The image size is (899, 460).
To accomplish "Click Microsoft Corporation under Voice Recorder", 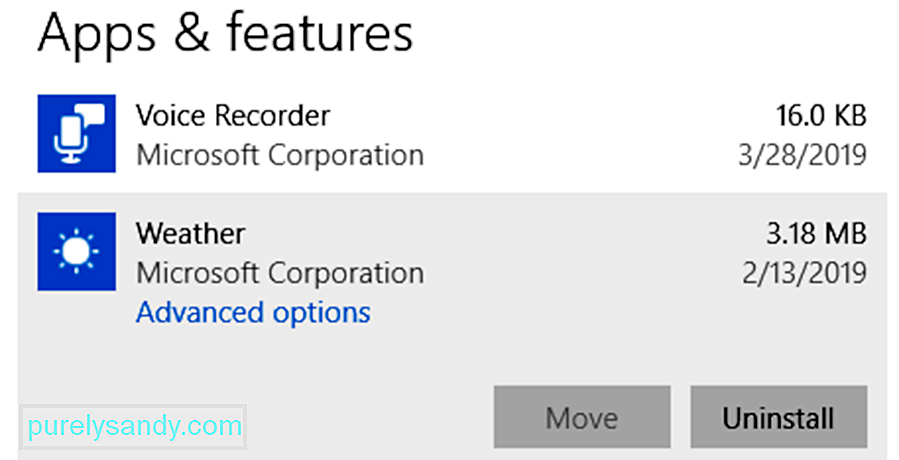I will (x=280, y=155).
